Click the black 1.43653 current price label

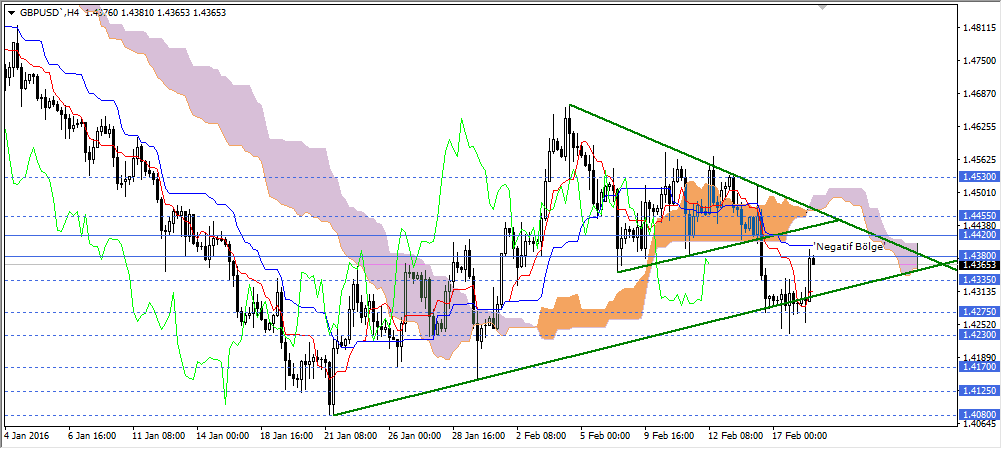coord(978,264)
